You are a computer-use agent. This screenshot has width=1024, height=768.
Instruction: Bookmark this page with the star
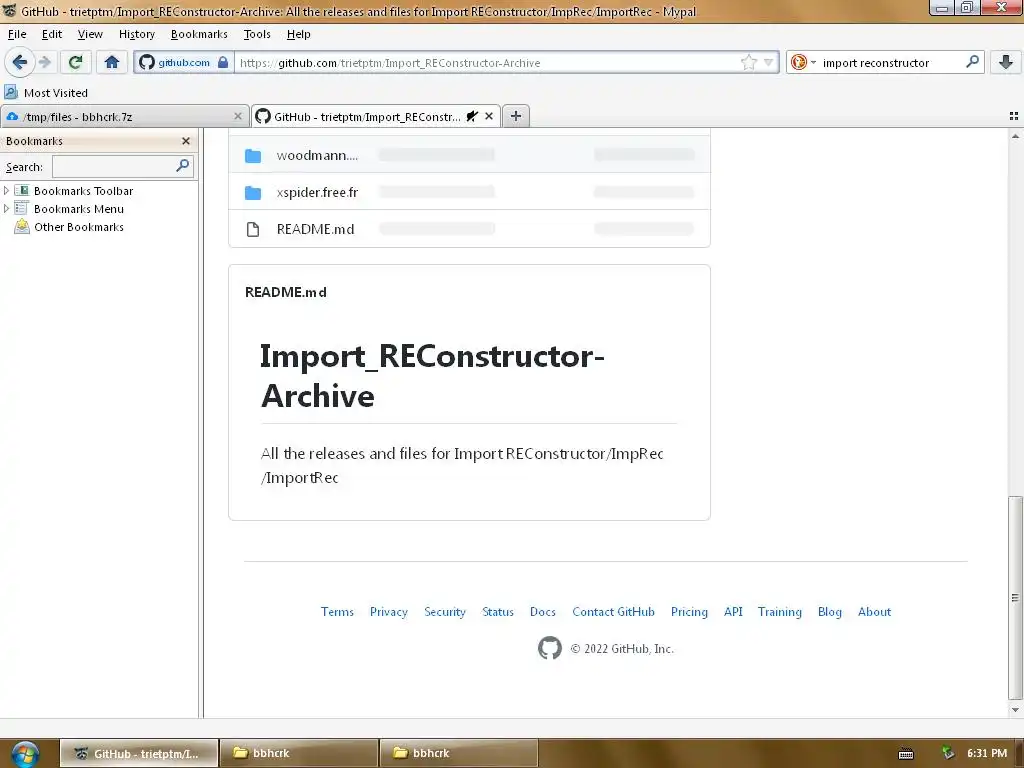coord(748,63)
